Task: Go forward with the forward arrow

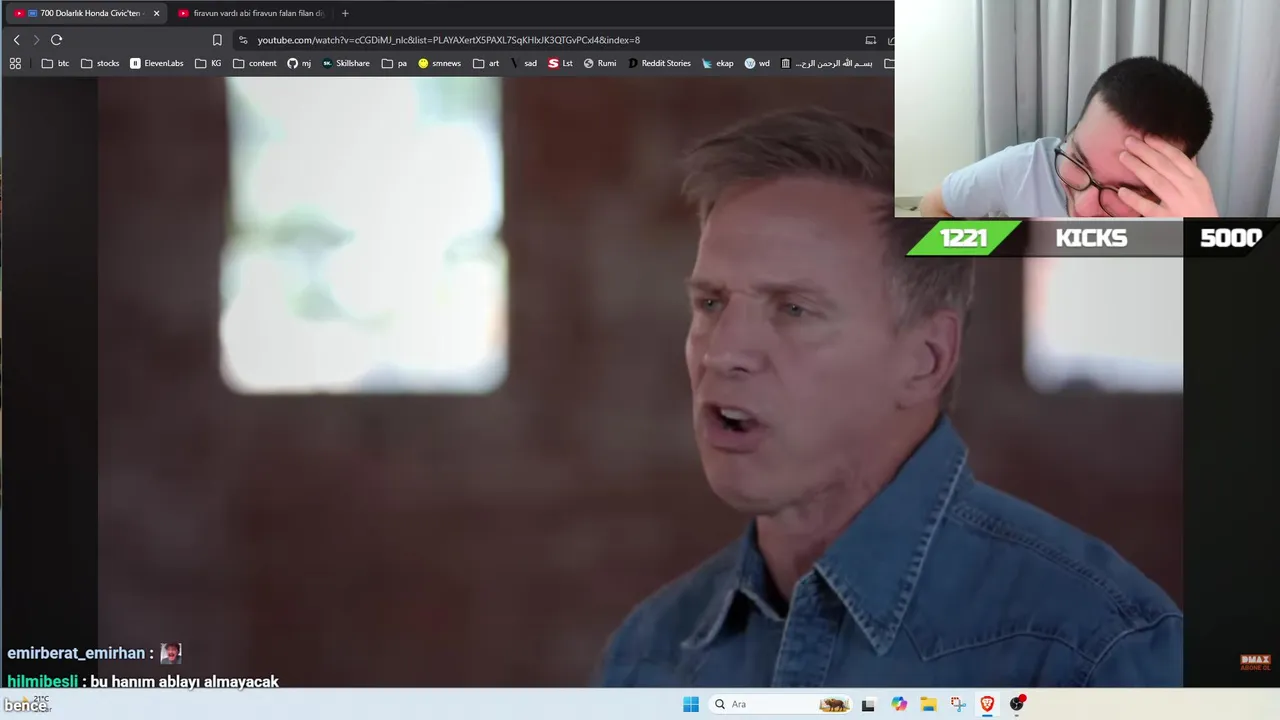Action: pyautogui.click(x=36, y=40)
